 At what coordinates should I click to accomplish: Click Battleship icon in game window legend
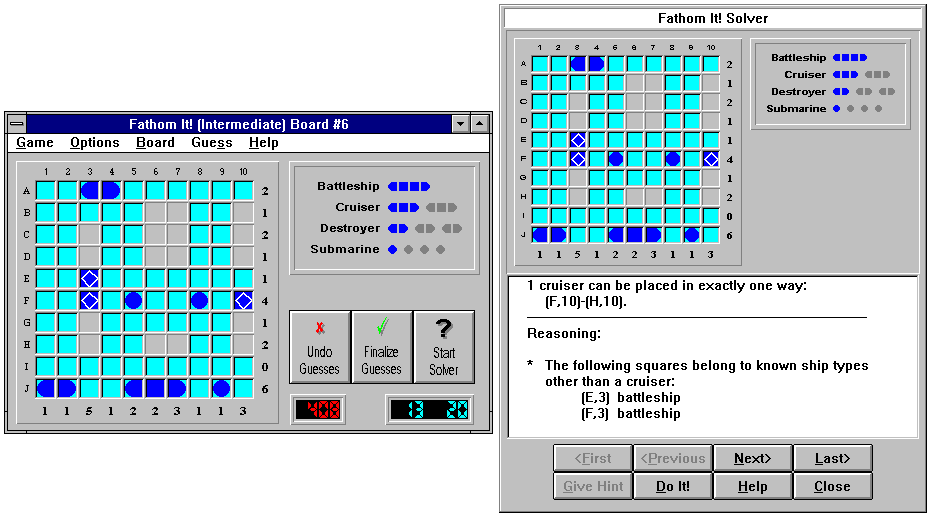coord(409,186)
